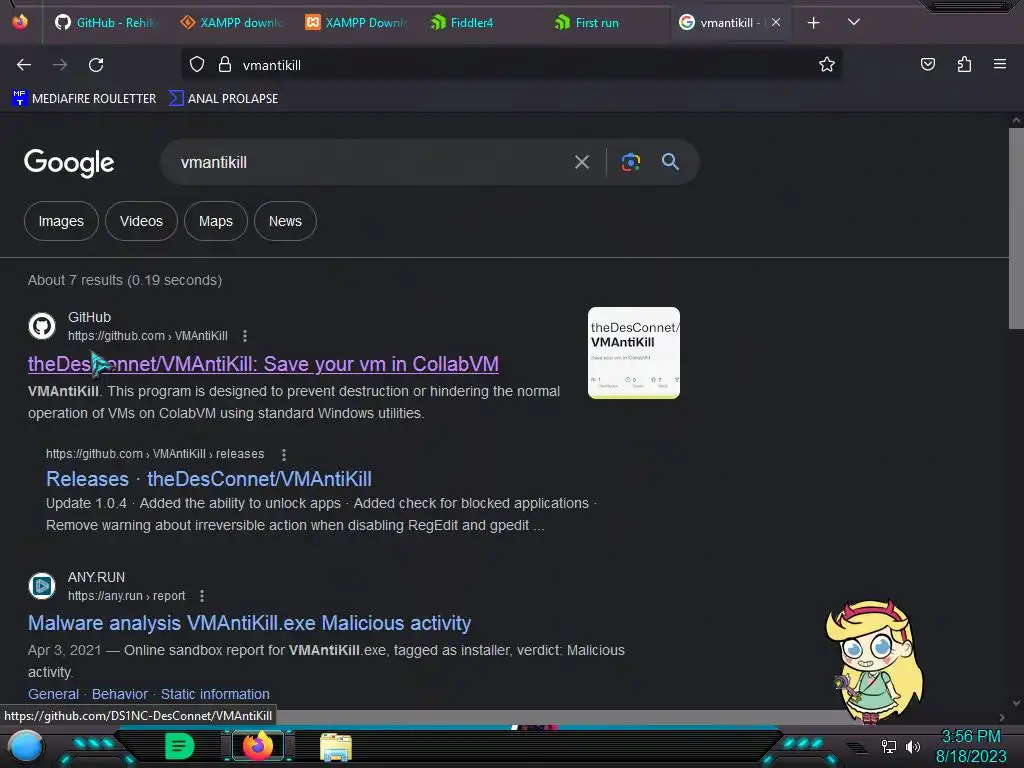1024x768 pixels.
Task: Open the Behavior sitelink
Action: coord(120,694)
